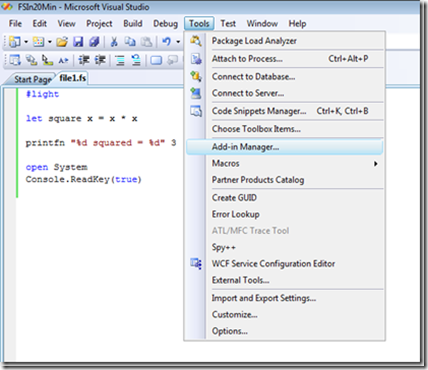This screenshot has width=428, height=370.
Task: Select the file1.fs editor tab
Action: coord(73,78)
